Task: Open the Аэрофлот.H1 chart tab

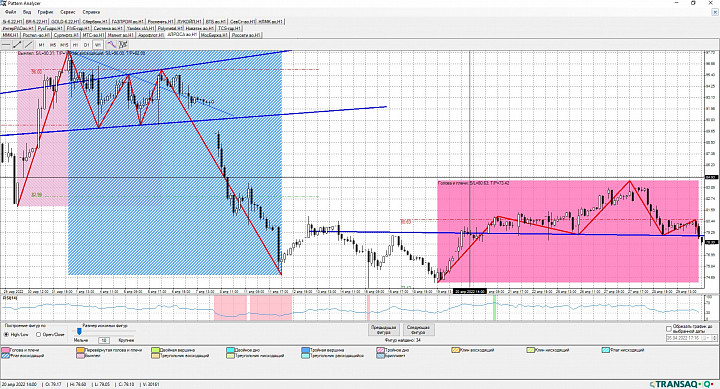Action: click(151, 35)
